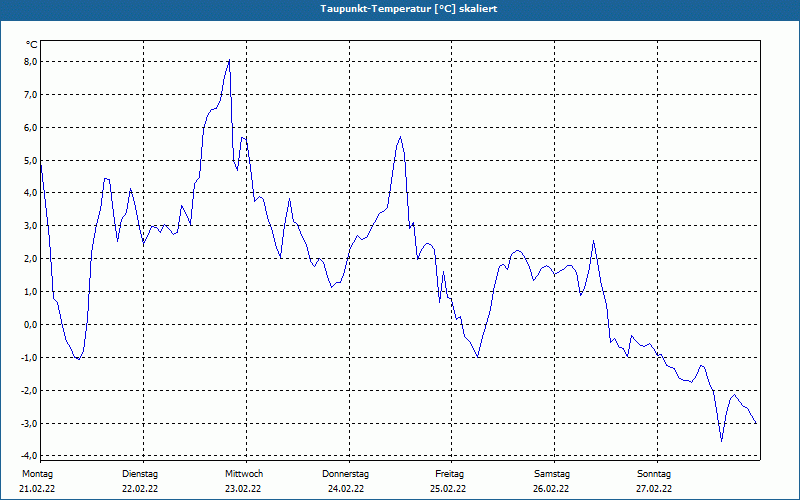The width and height of the screenshot is (800, 500).
Task: Click the curve's 8,0 peak before Mittwoch
Action: tap(229, 61)
